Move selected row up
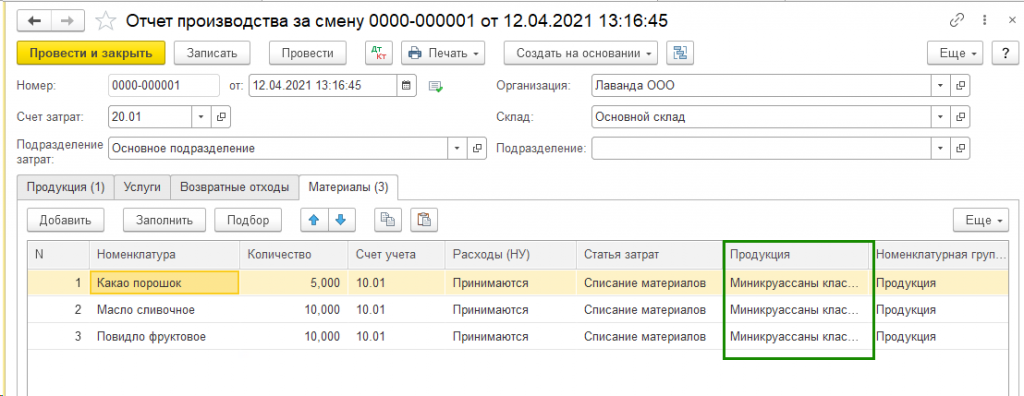Viewport: 1024px width, 396px height. [313, 220]
